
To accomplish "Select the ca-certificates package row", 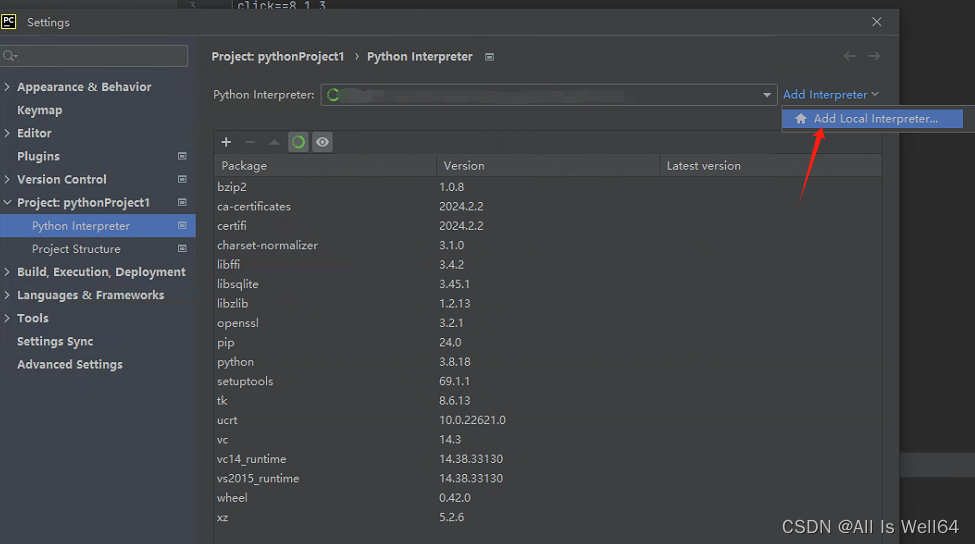I will click(x=547, y=206).
